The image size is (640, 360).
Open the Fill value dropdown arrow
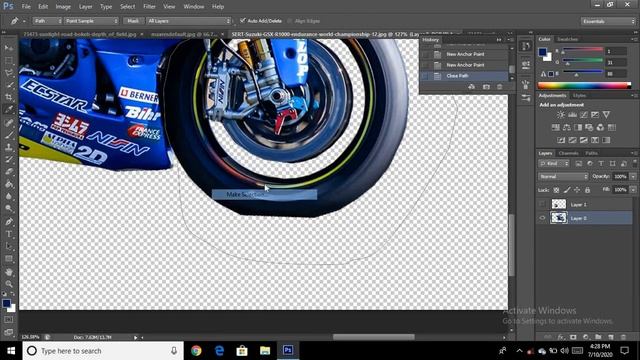click(633, 190)
